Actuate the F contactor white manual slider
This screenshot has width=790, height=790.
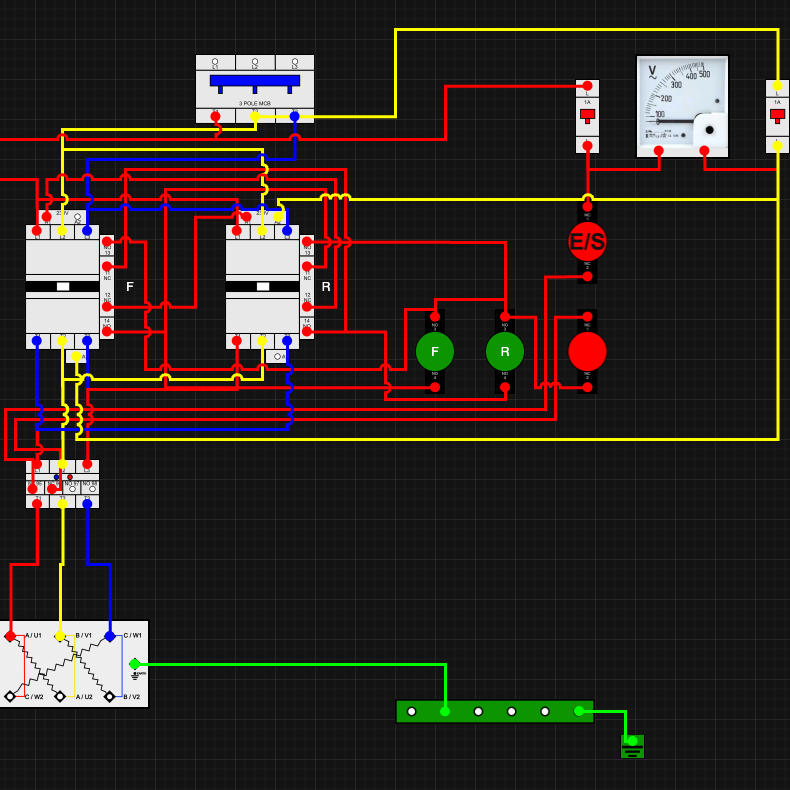[x=63, y=287]
